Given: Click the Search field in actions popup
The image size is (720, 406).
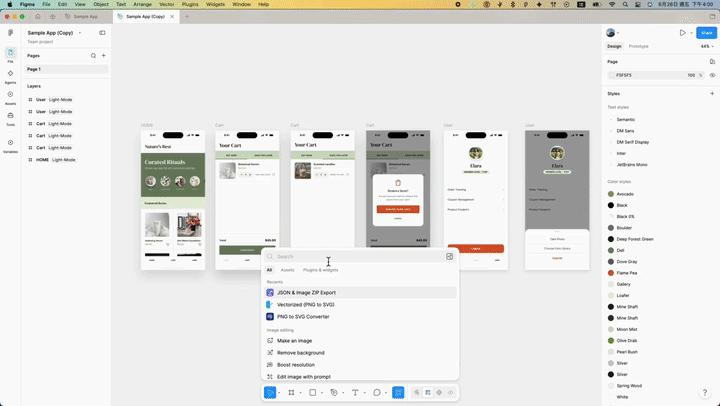Looking at the screenshot, I should (354, 256).
